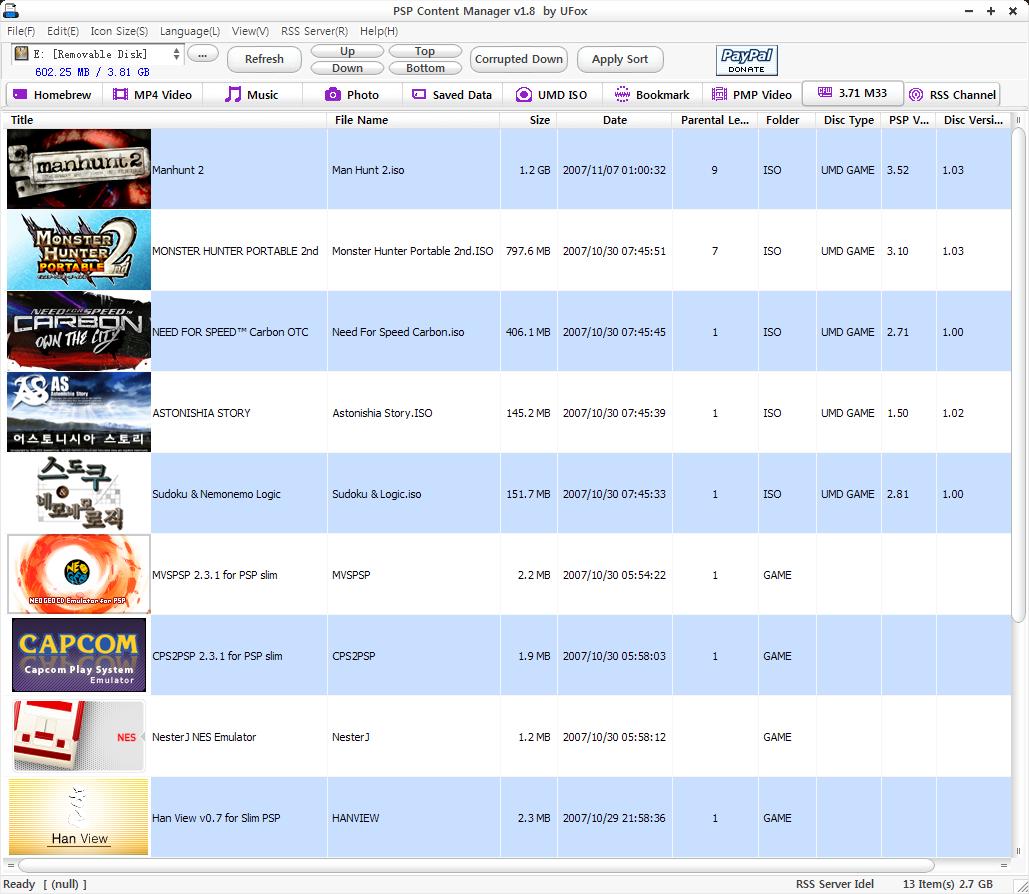Open the File menu
Screen dimensions: 1029x894
click(21, 31)
